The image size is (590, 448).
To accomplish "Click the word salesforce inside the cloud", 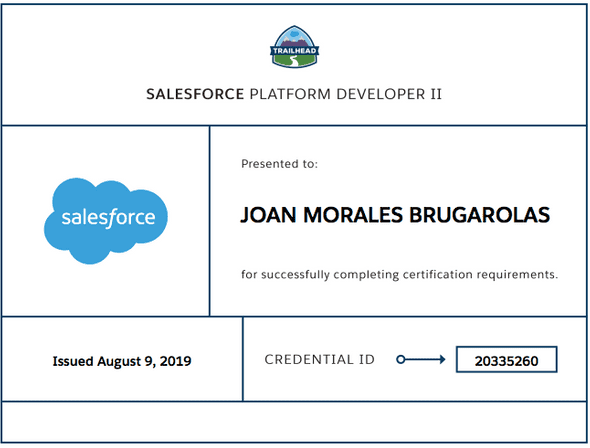I will point(108,218).
